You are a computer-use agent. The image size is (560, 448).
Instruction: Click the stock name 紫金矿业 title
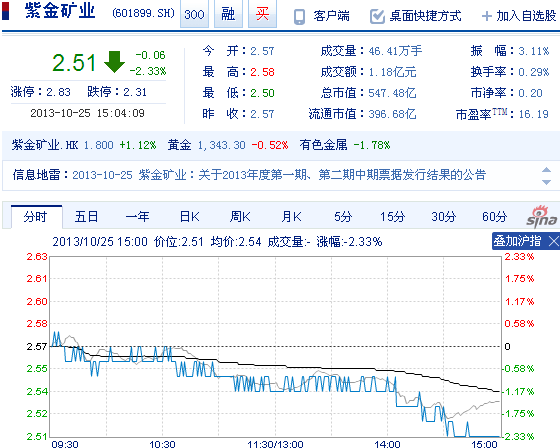60,11
